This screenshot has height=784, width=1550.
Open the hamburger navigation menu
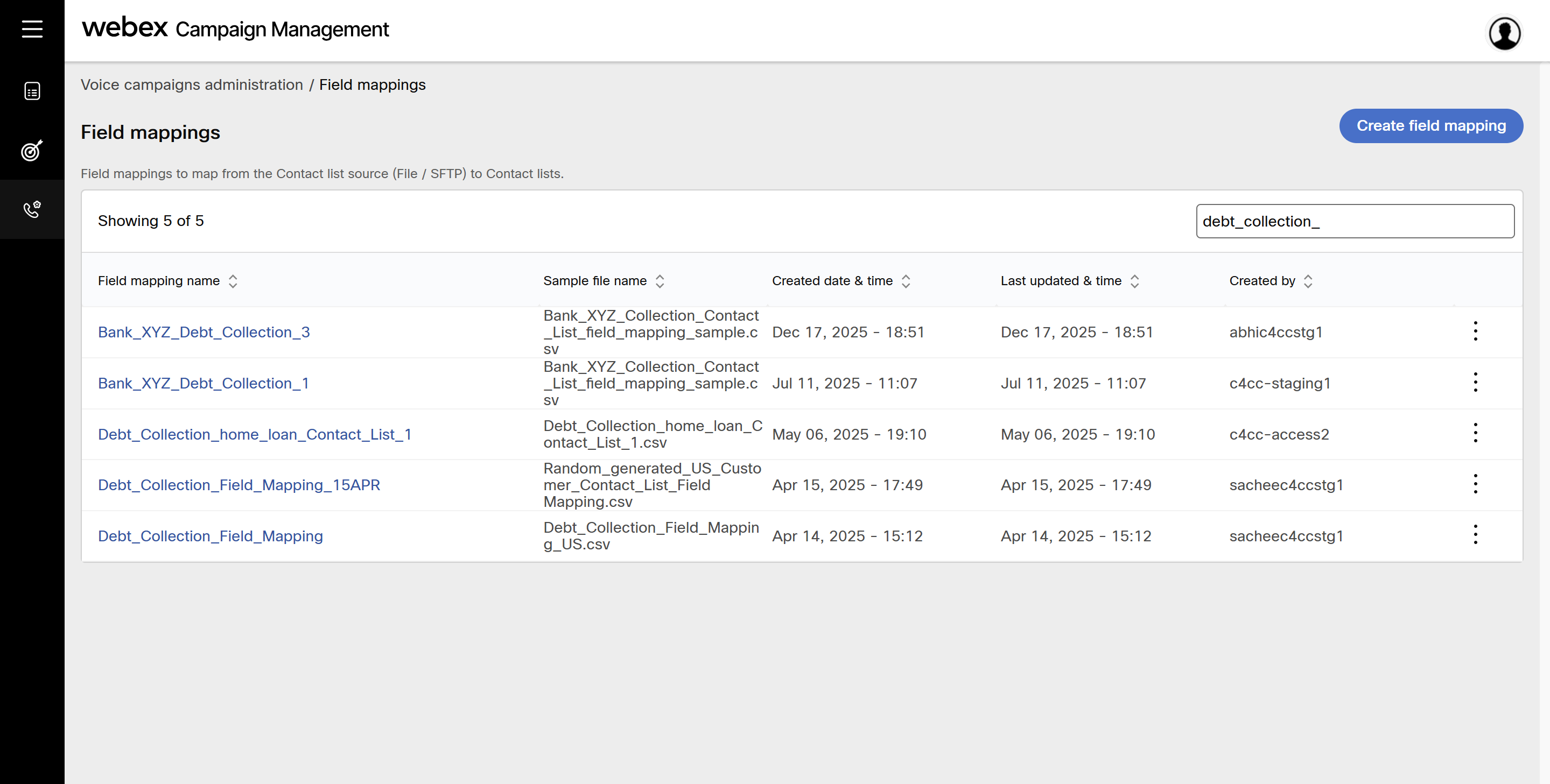click(x=32, y=29)
